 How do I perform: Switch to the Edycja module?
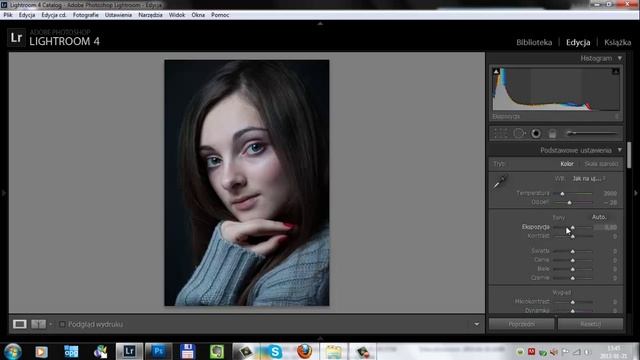578,42
